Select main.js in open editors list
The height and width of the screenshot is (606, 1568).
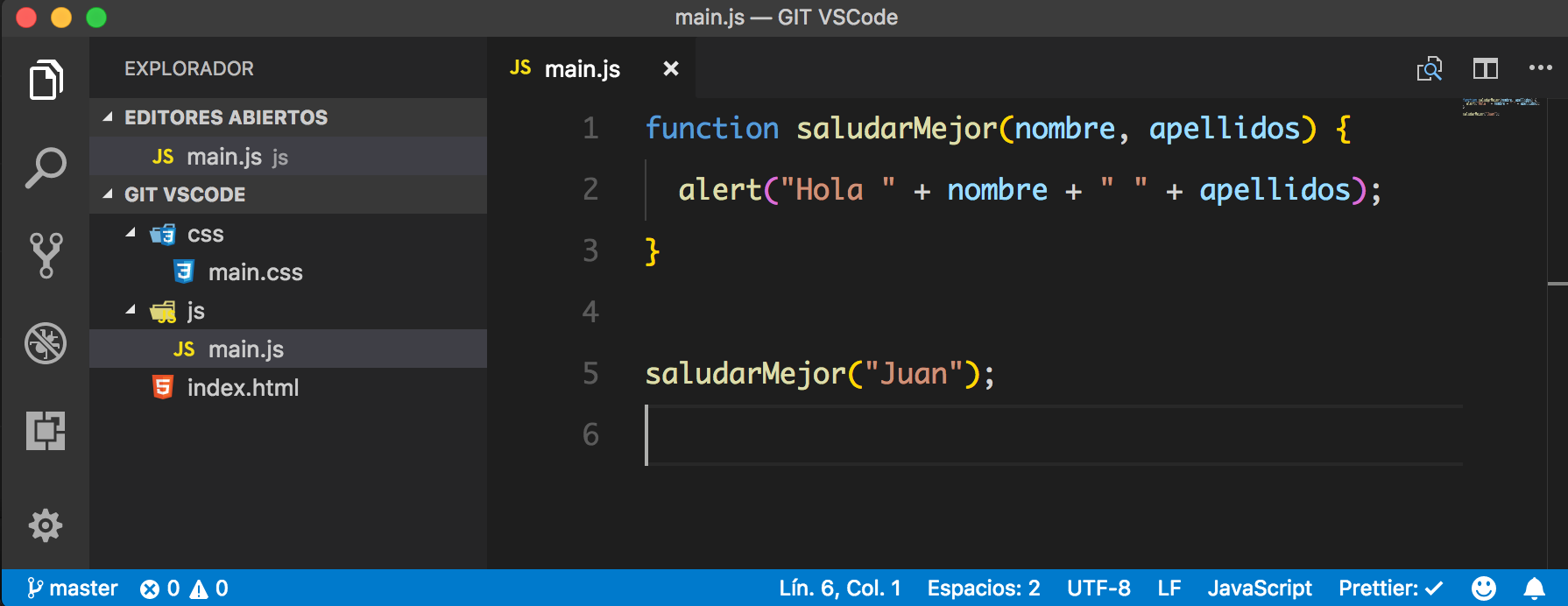[x=288, y=156]
